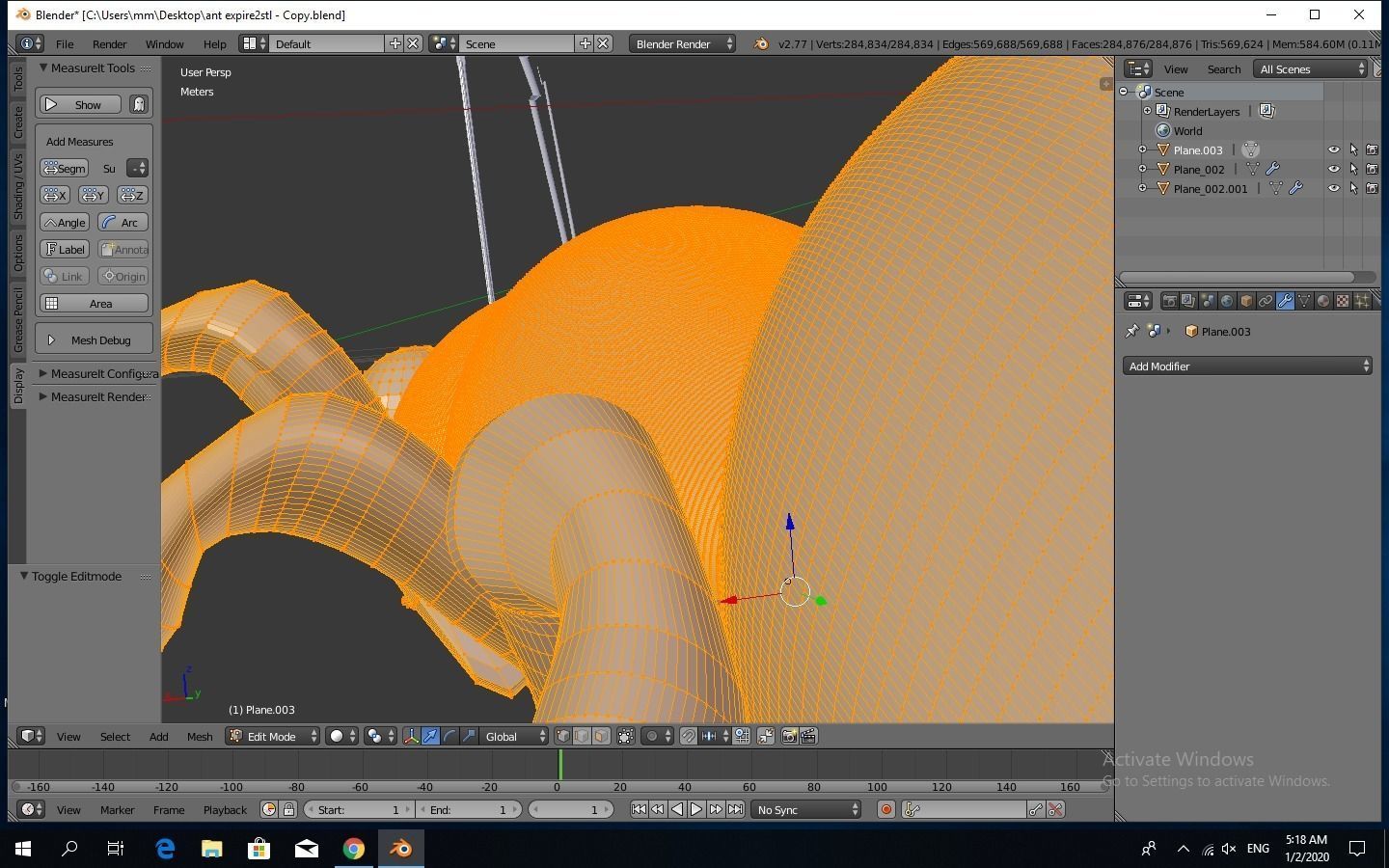Image resolution: width=1389 pixels, height=868 pixels.
Task: Open the Edit Mode dropdown
Action: [x=273, y=737]
